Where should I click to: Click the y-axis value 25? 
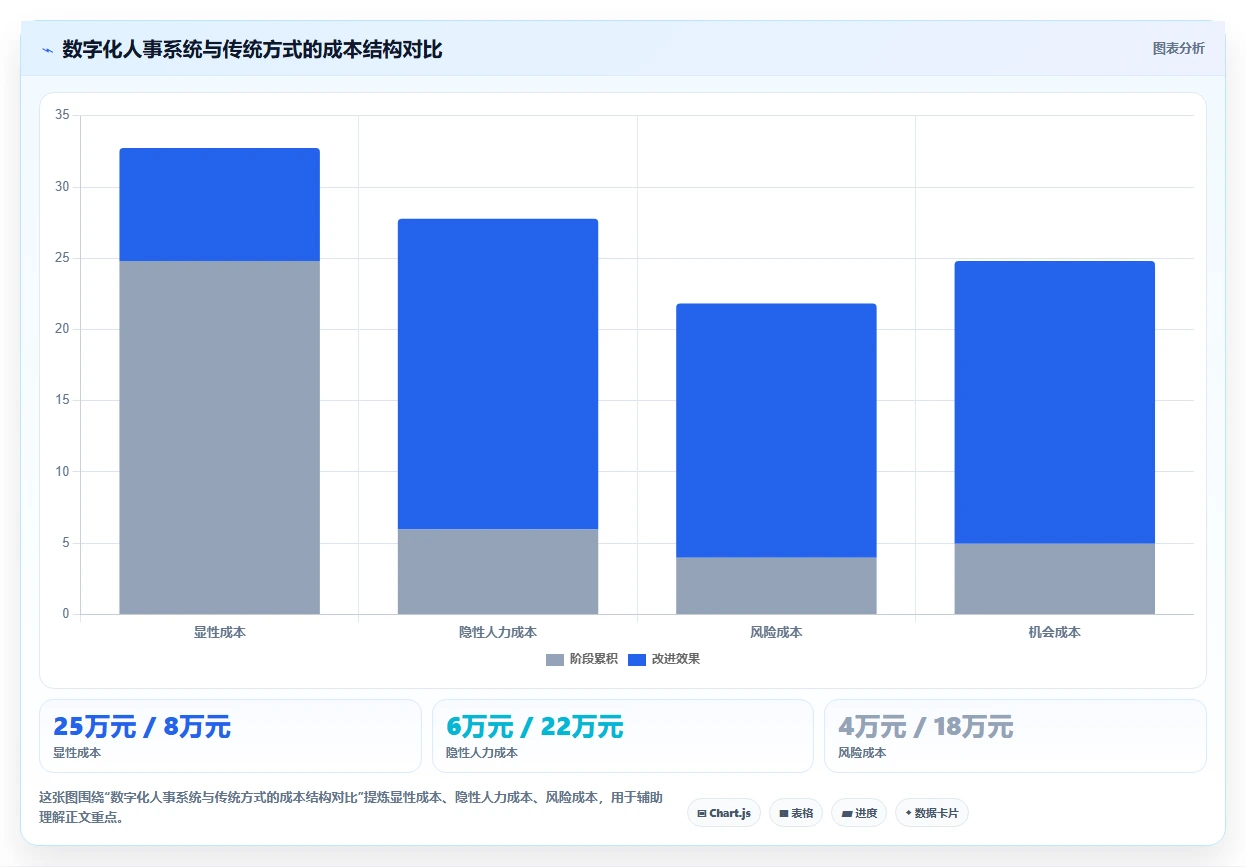pyautogui.click(x=62, y=258)
